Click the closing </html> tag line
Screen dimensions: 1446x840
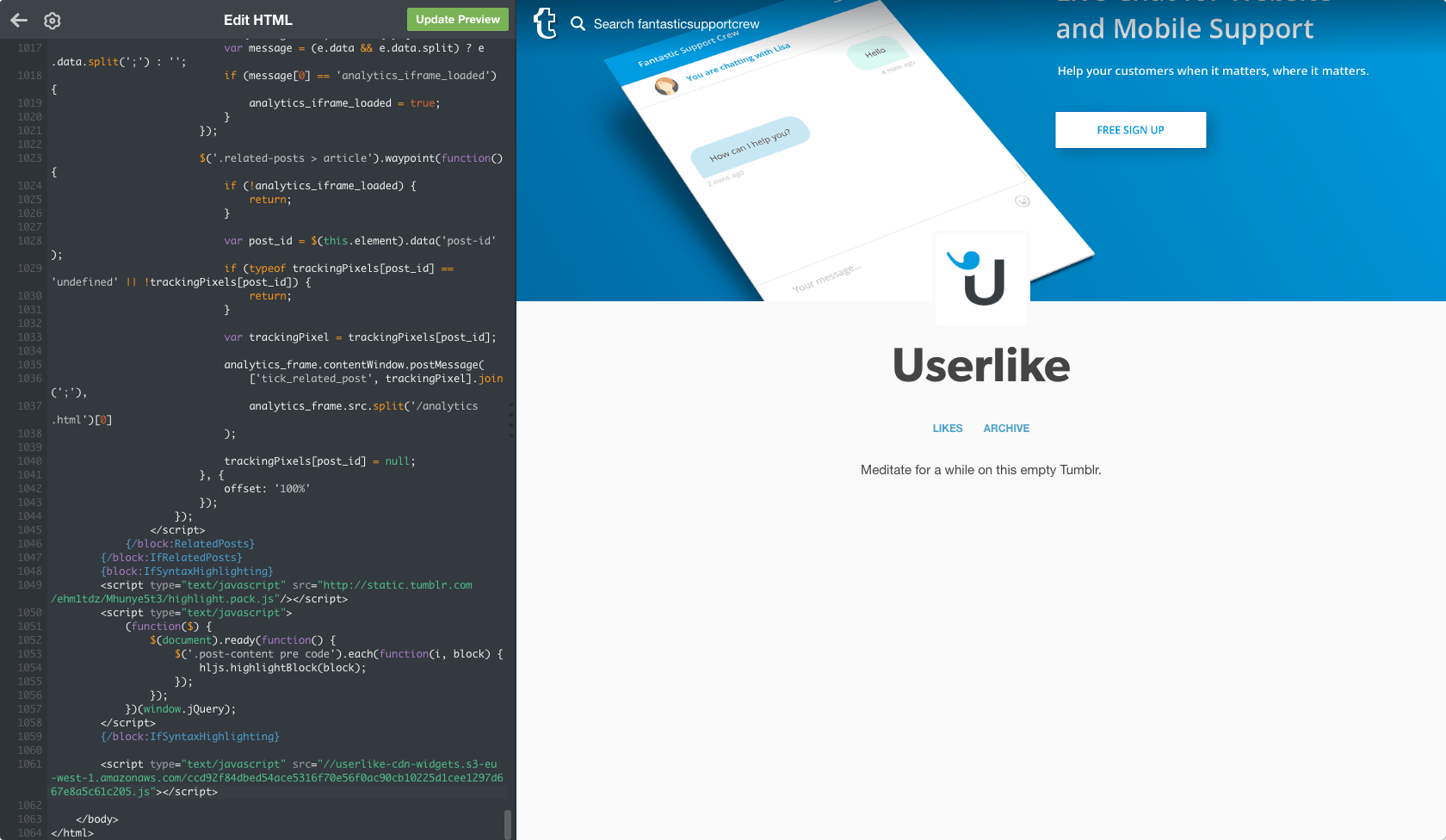point(72,833)
